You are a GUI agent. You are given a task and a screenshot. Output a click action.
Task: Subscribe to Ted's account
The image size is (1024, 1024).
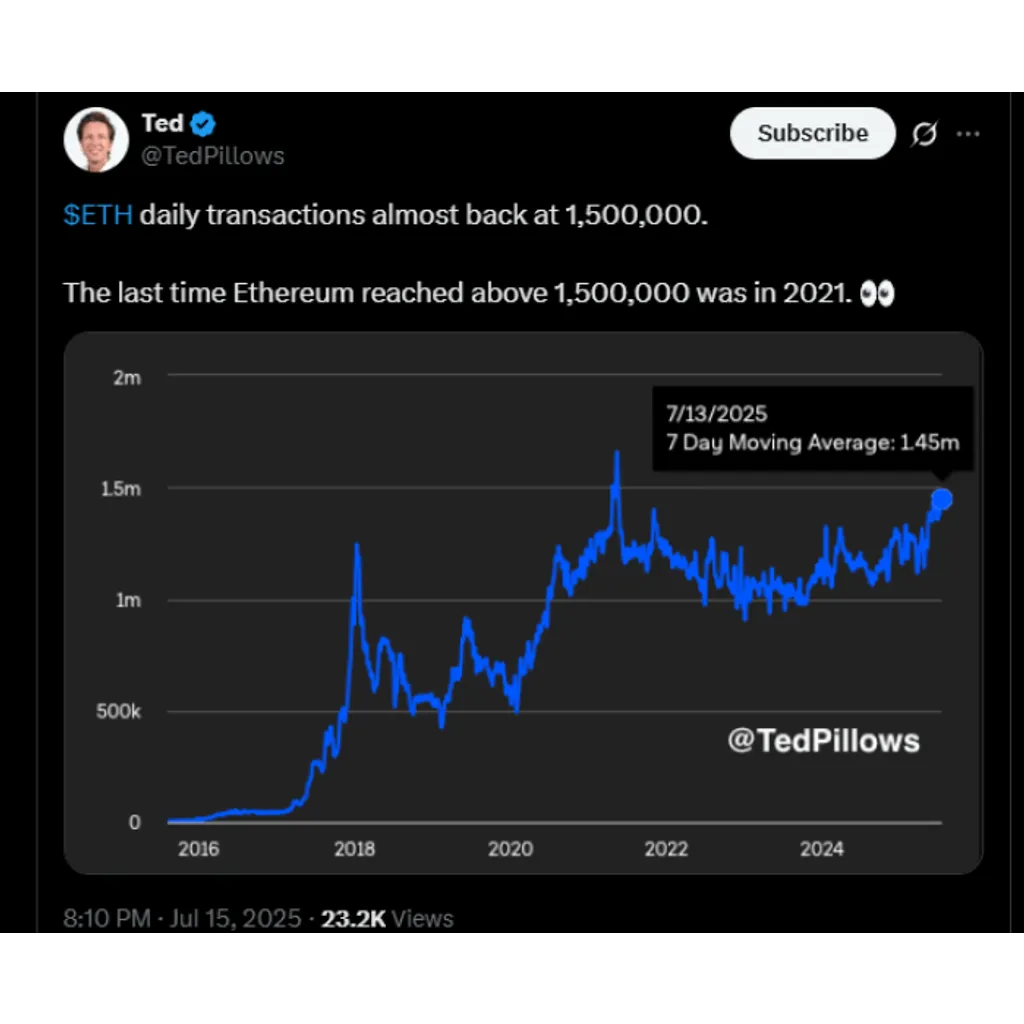(812, 133)
